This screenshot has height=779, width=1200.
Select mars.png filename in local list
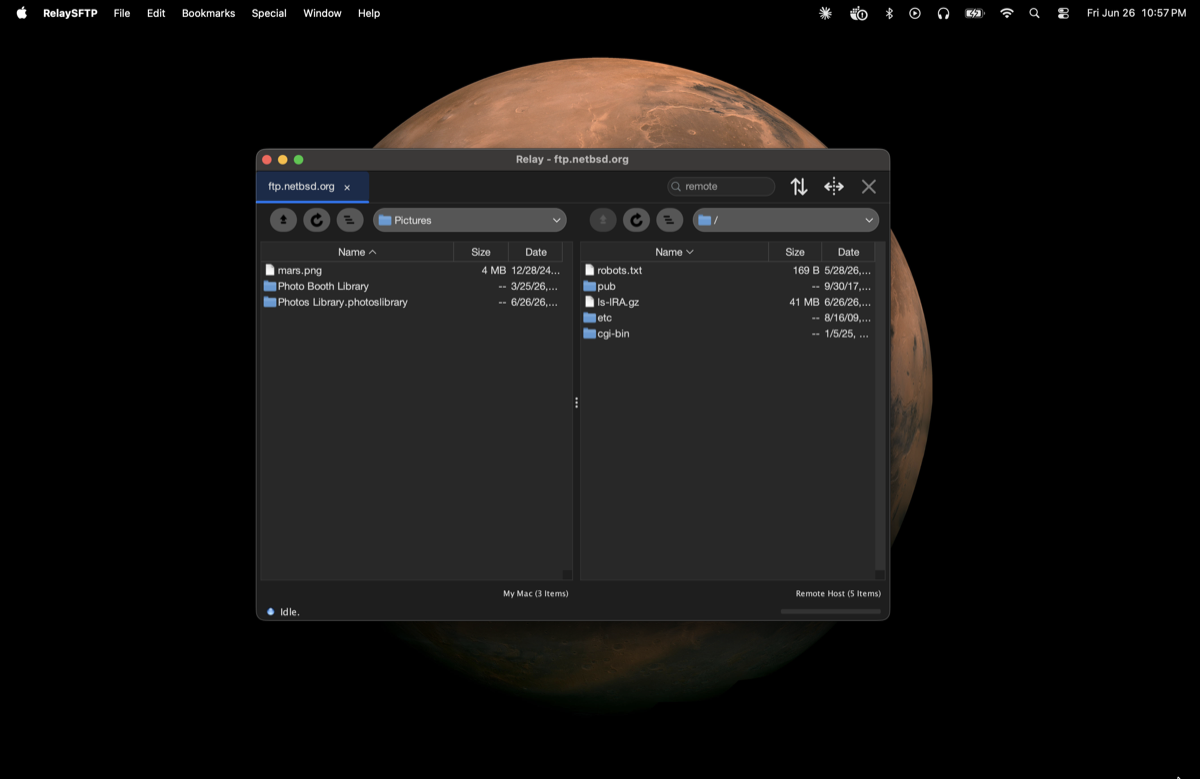300,270
